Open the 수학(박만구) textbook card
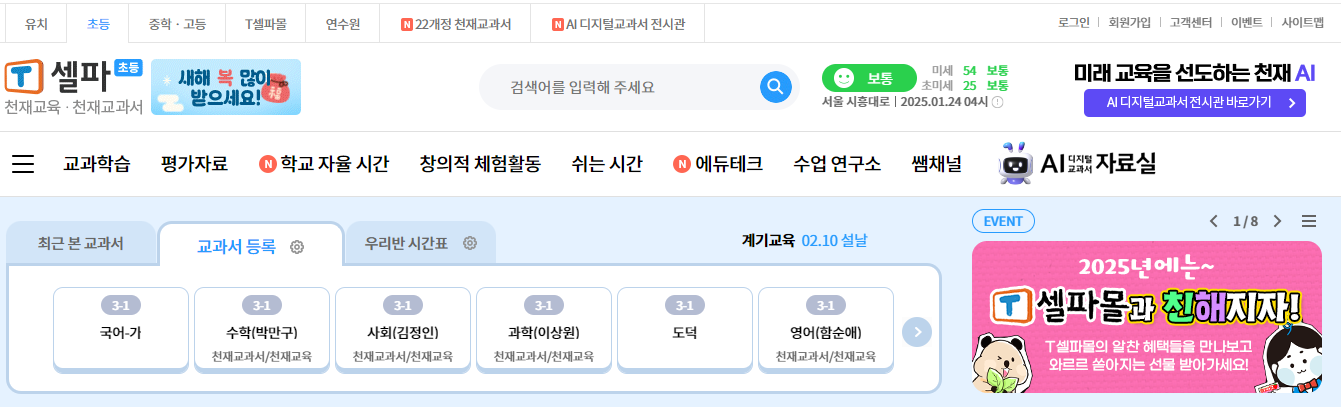1341x407 pixels. (261, 330)
